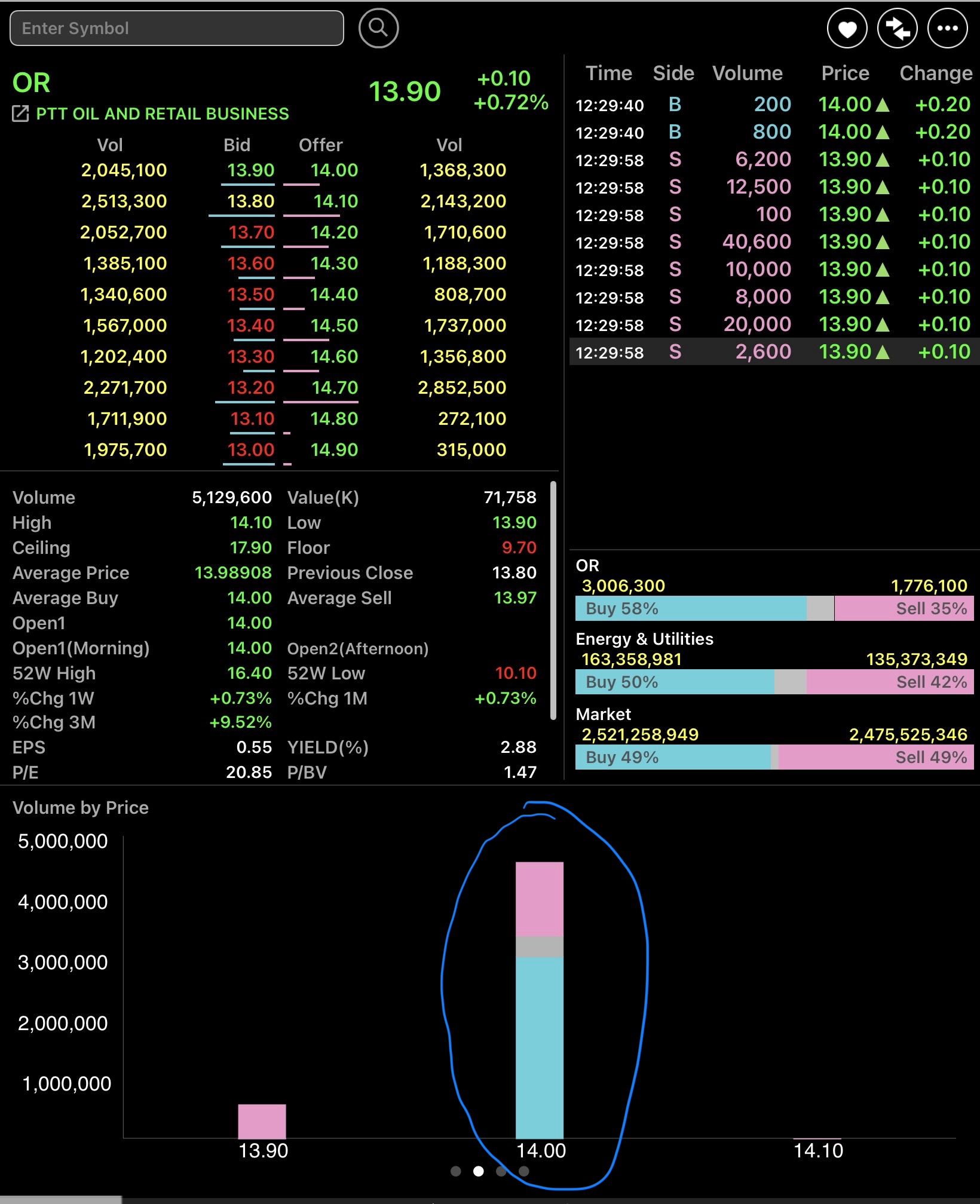
Task: Tap the lowest bid 13.00
Action: [x=251, y=450]
